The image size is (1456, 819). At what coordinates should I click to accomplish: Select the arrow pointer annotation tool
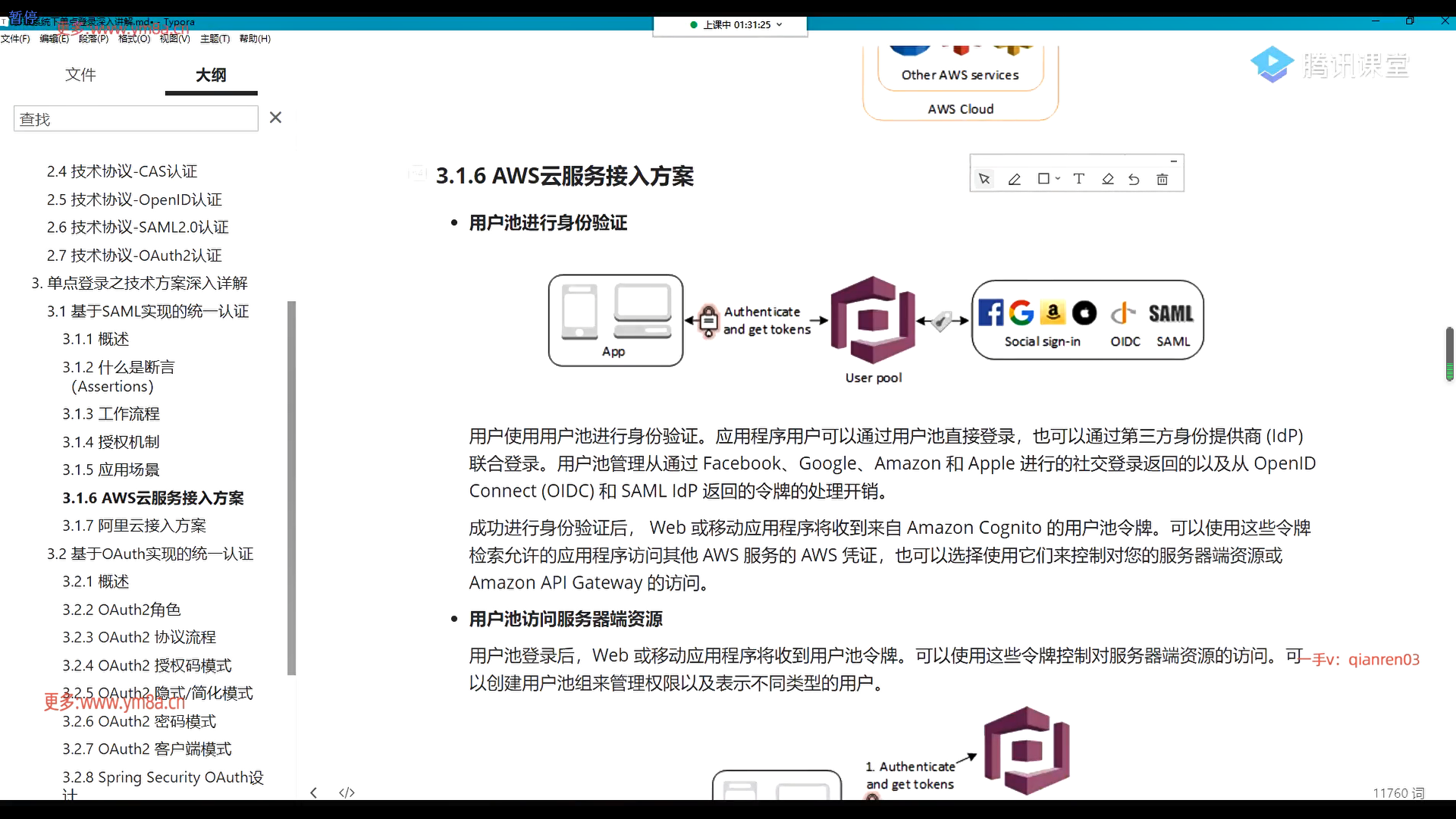click(x=984, y=179)
